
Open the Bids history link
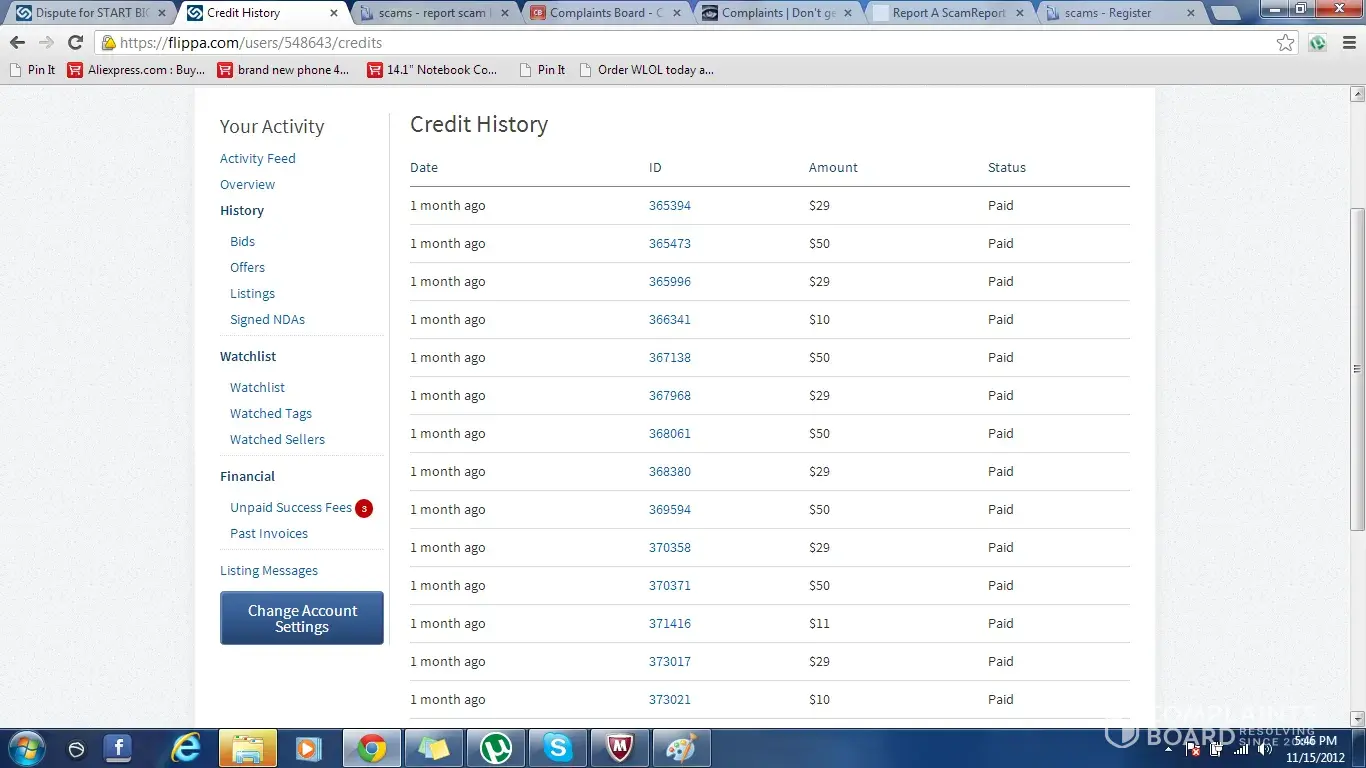(242, 242)
